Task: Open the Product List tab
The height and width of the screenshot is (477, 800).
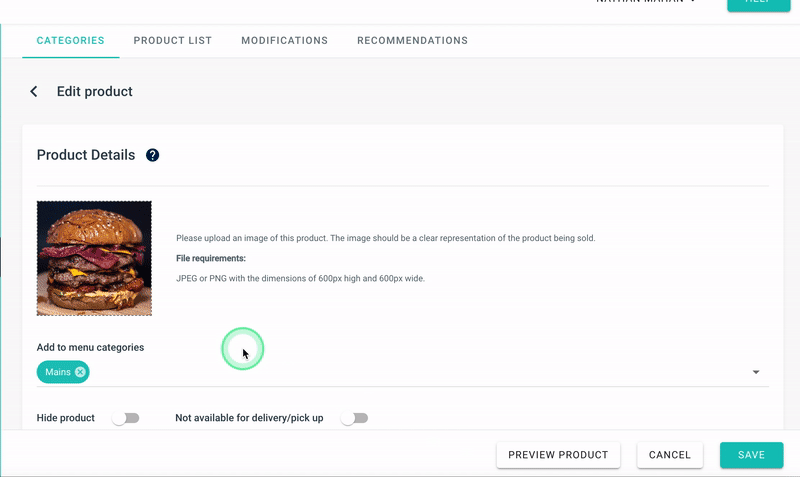Action: point(173,41)
